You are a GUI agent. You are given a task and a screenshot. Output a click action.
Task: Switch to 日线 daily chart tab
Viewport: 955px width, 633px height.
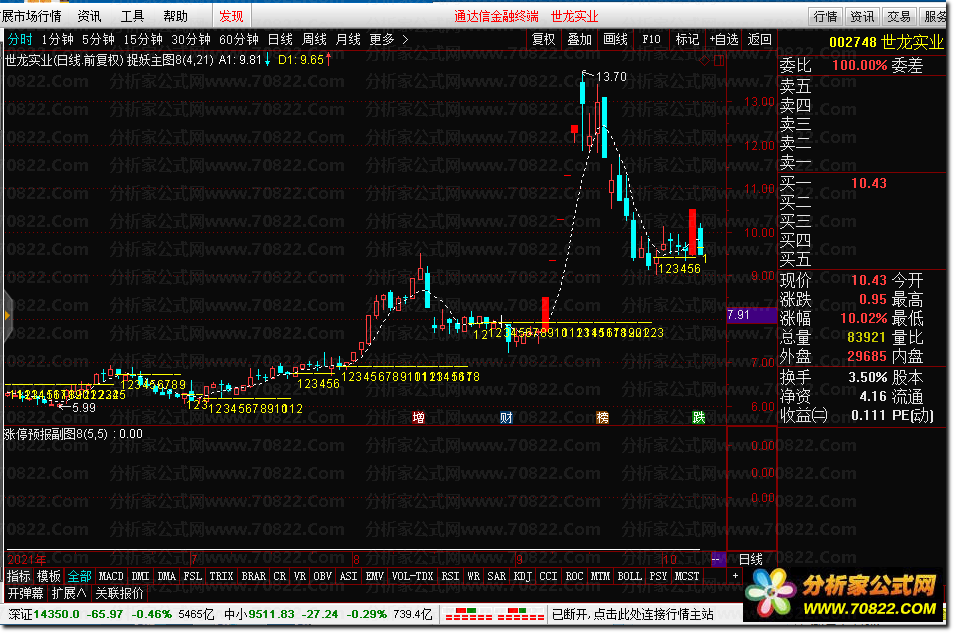(x=280, y=40)
